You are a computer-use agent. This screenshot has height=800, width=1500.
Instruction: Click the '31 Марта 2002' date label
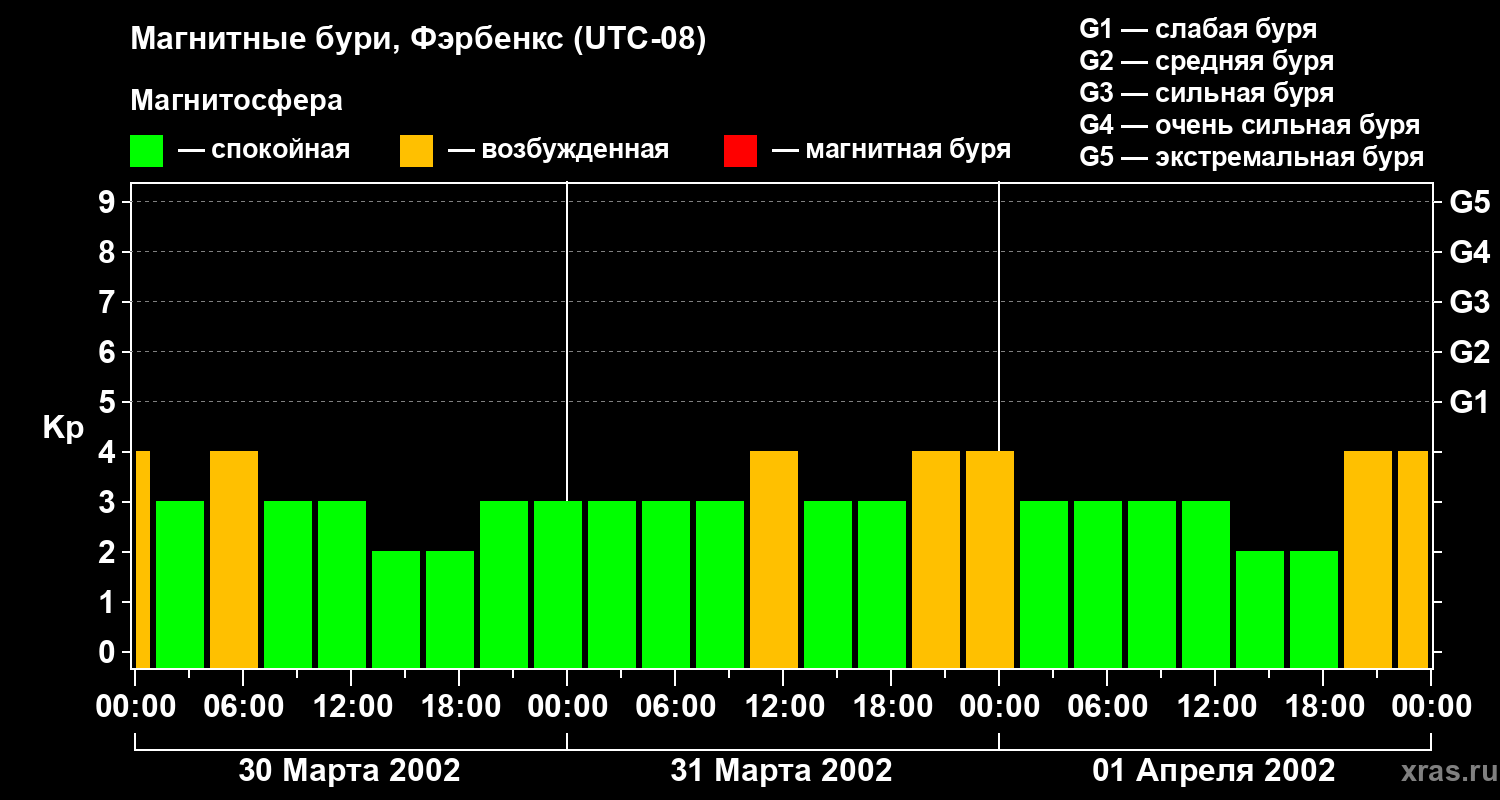(x=781, y=771)
